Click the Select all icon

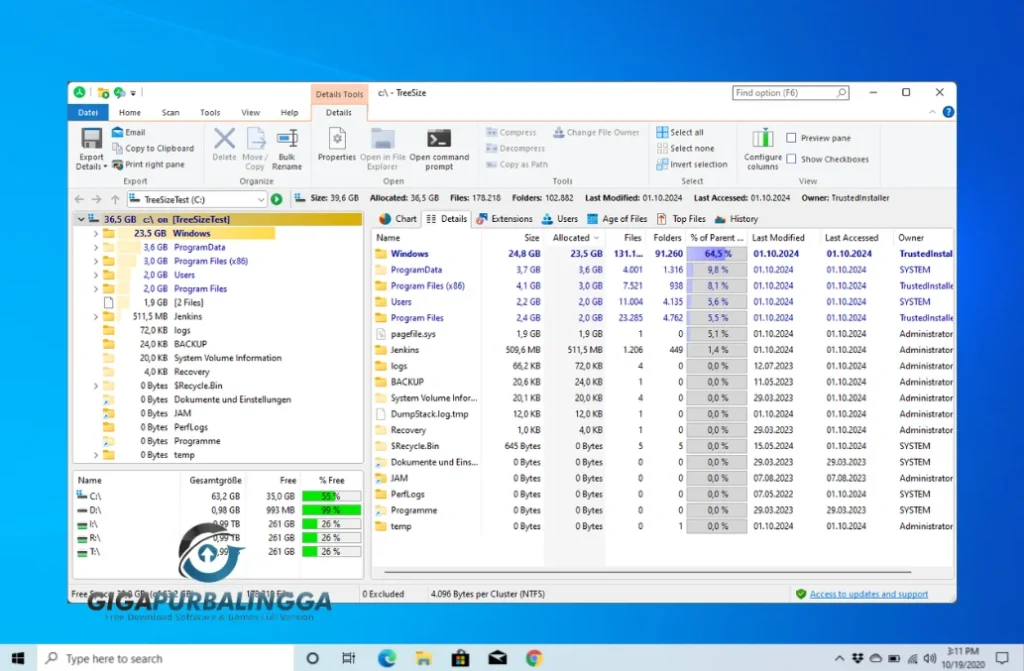662,132
